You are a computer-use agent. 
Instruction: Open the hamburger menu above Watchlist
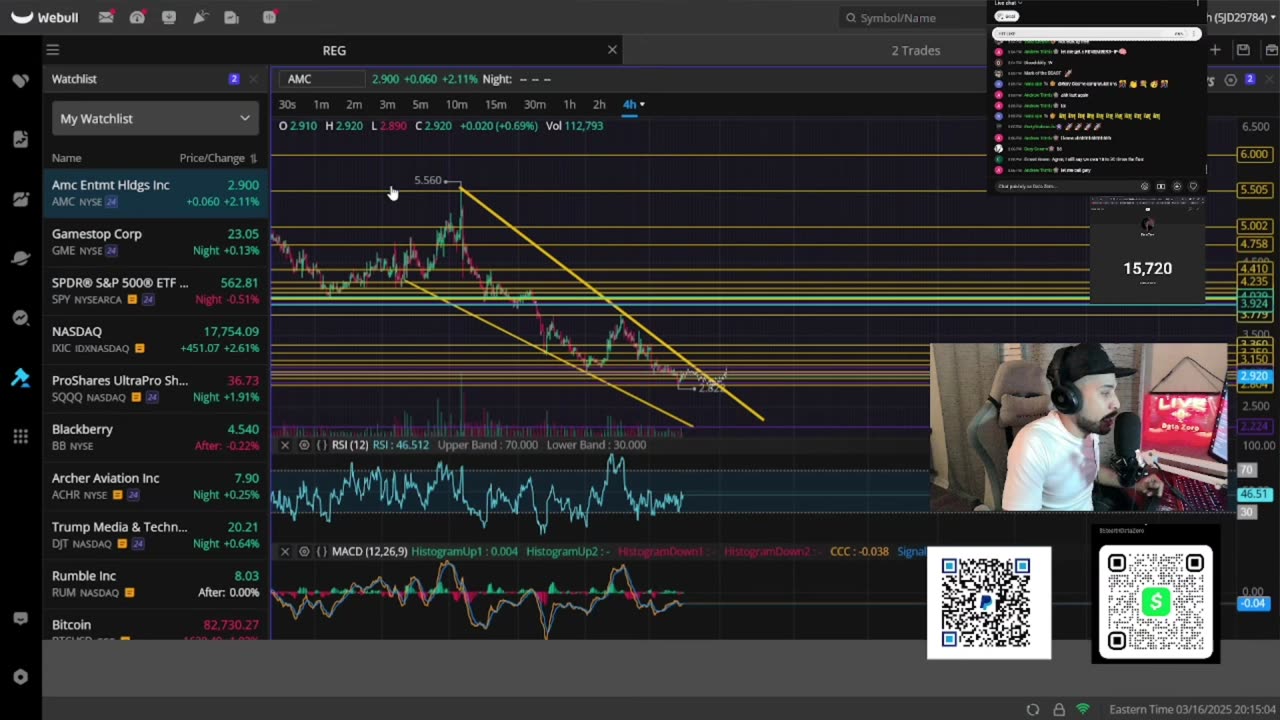point(53,50)
